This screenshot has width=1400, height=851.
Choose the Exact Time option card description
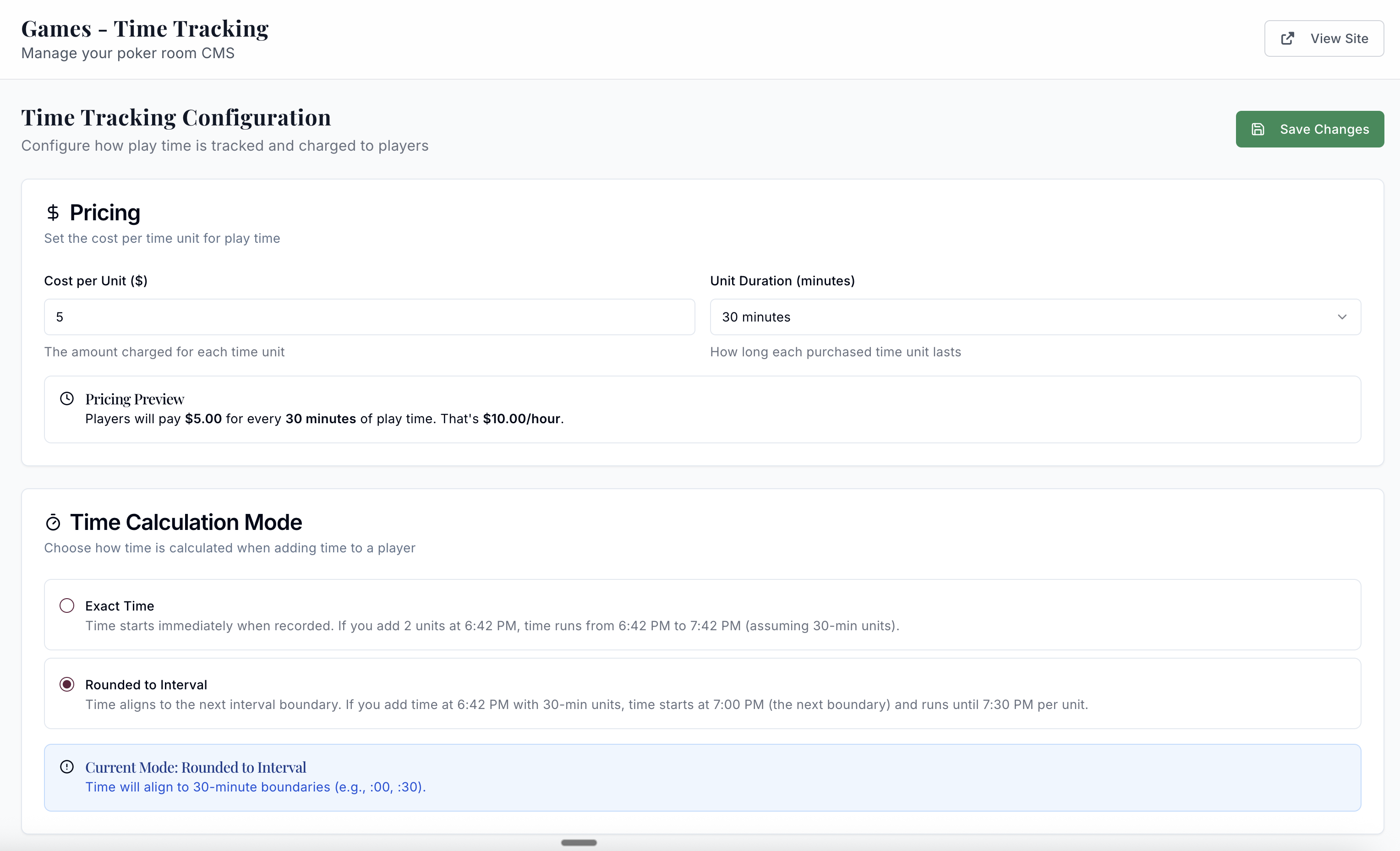coord(492,626)
